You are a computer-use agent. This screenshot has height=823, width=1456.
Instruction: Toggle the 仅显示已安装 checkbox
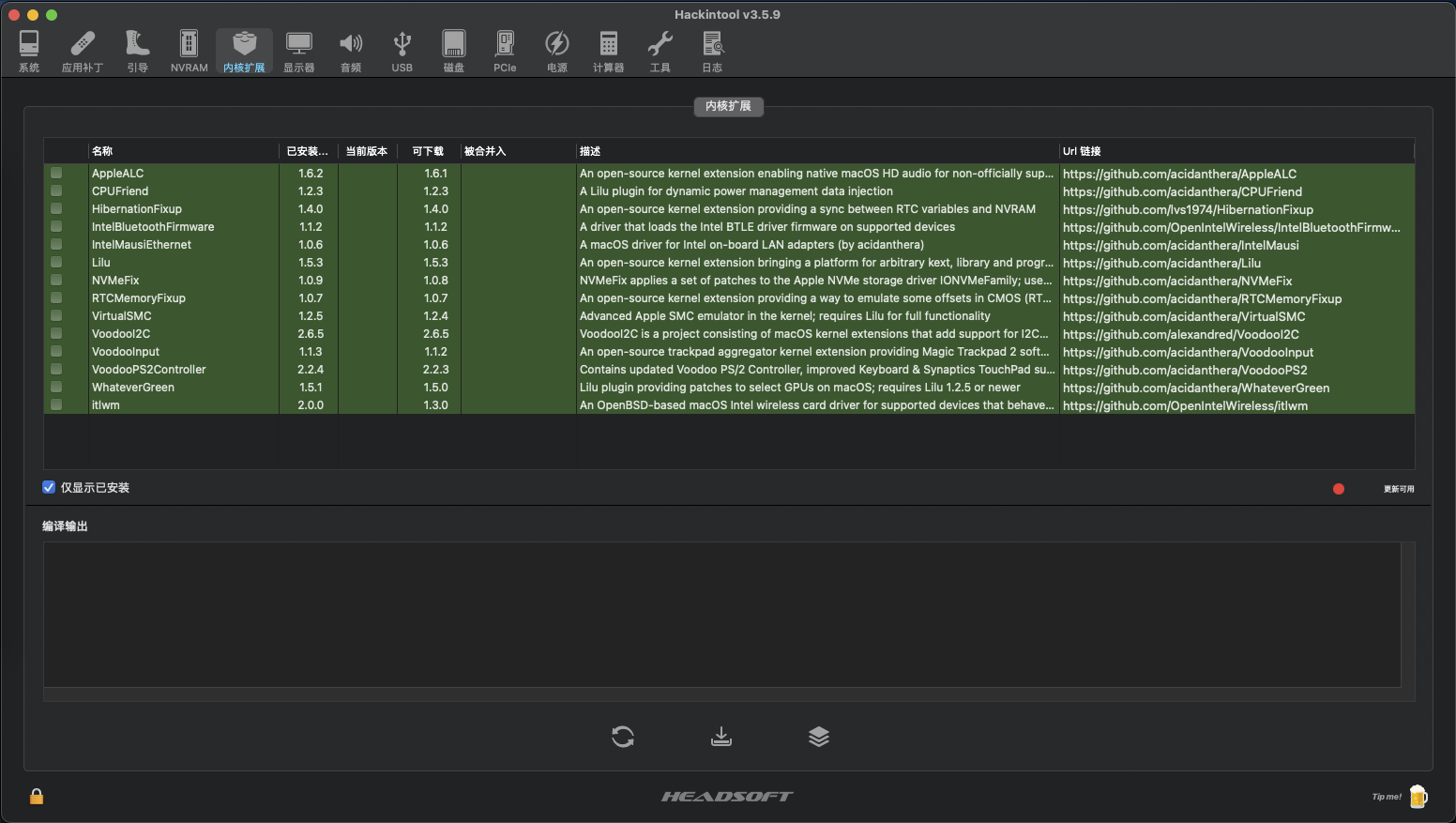tap(49, 487)
